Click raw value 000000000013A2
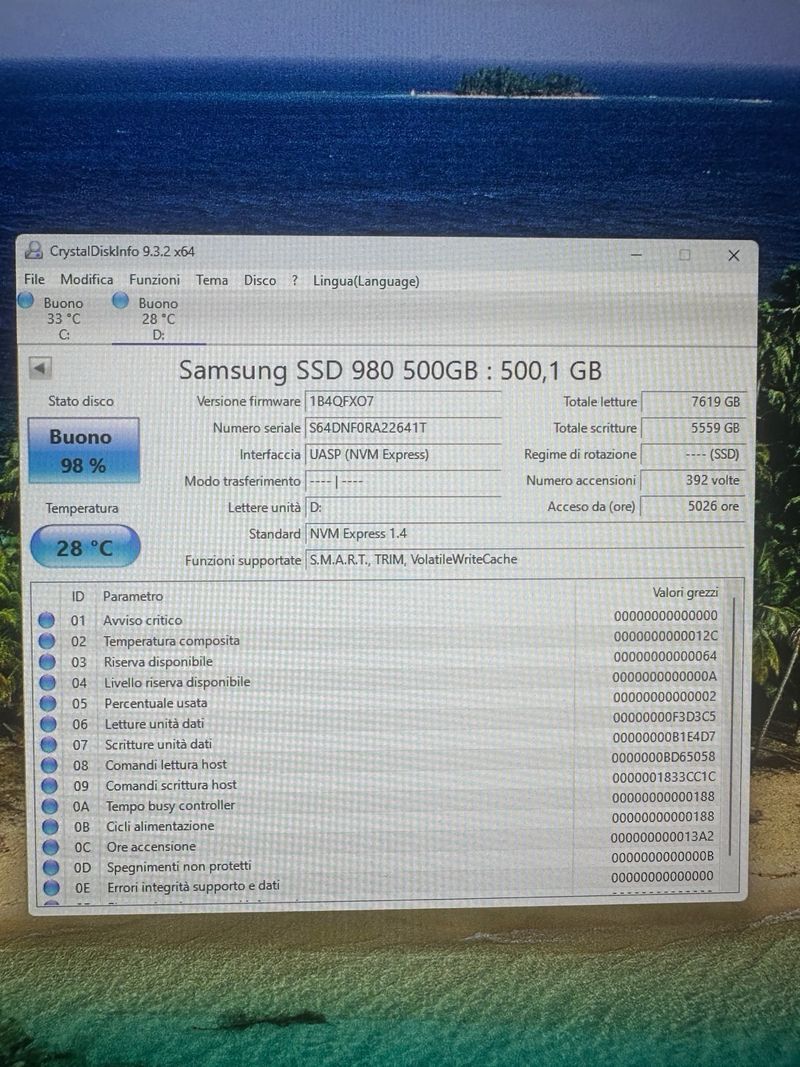 tap(662, 837)
